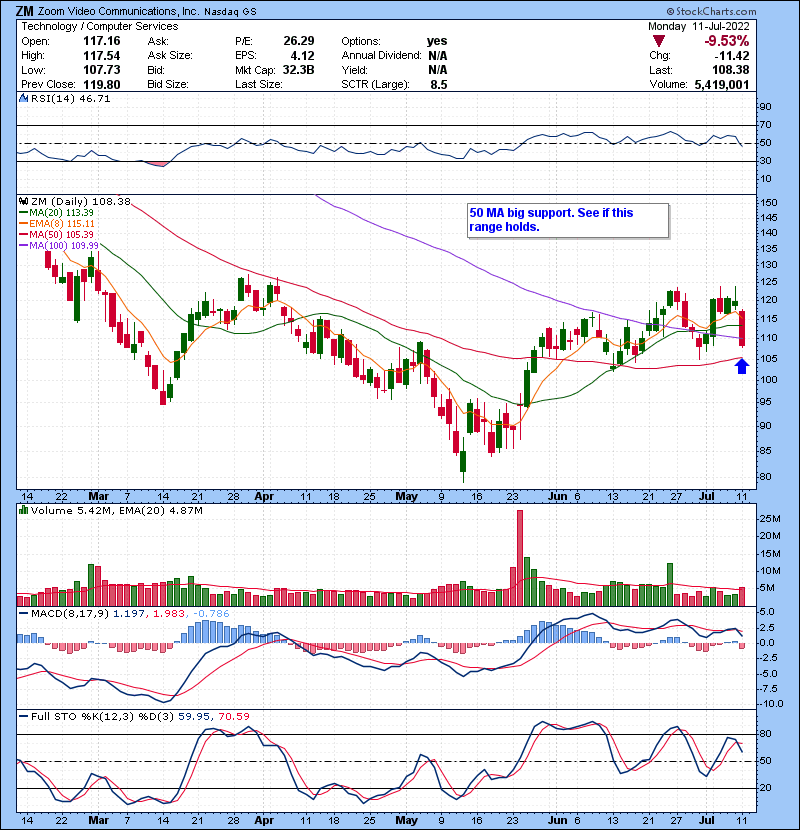Click the Technology / Computer Services sector text

[x=100, y=26]
